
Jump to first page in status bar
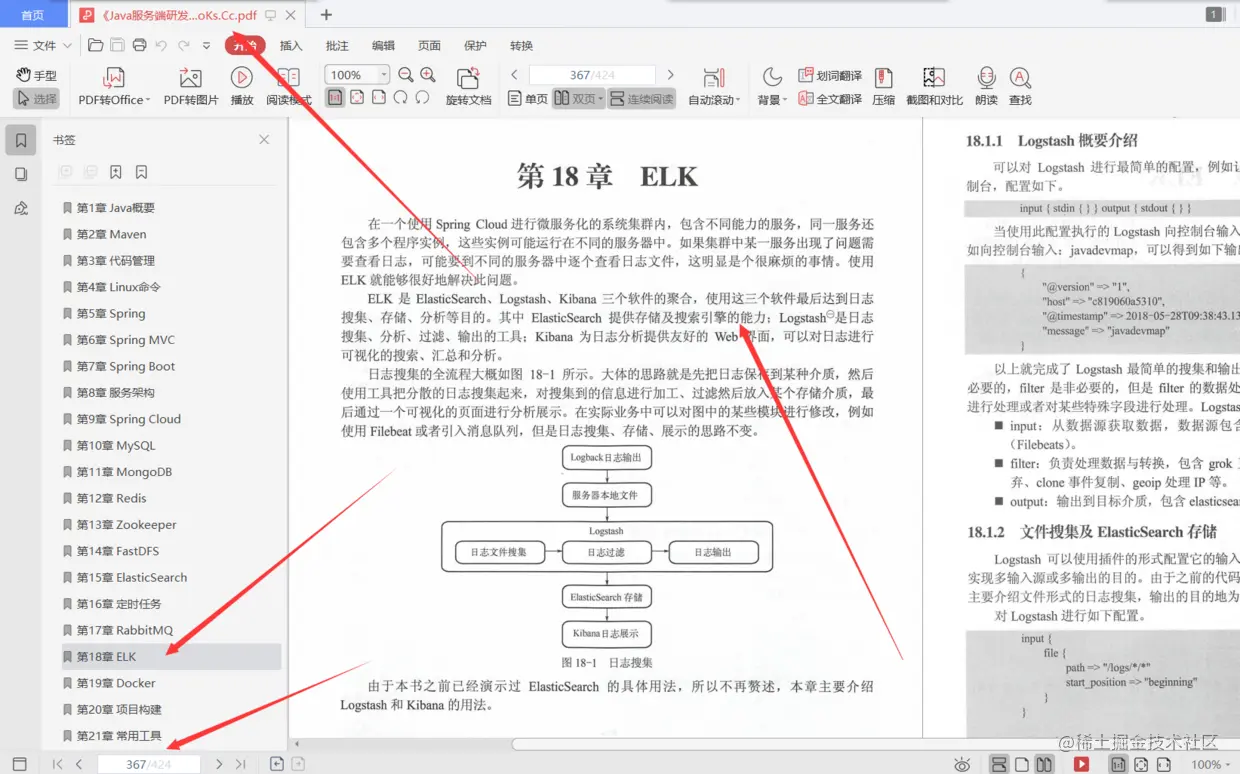[x=57, y=764]
